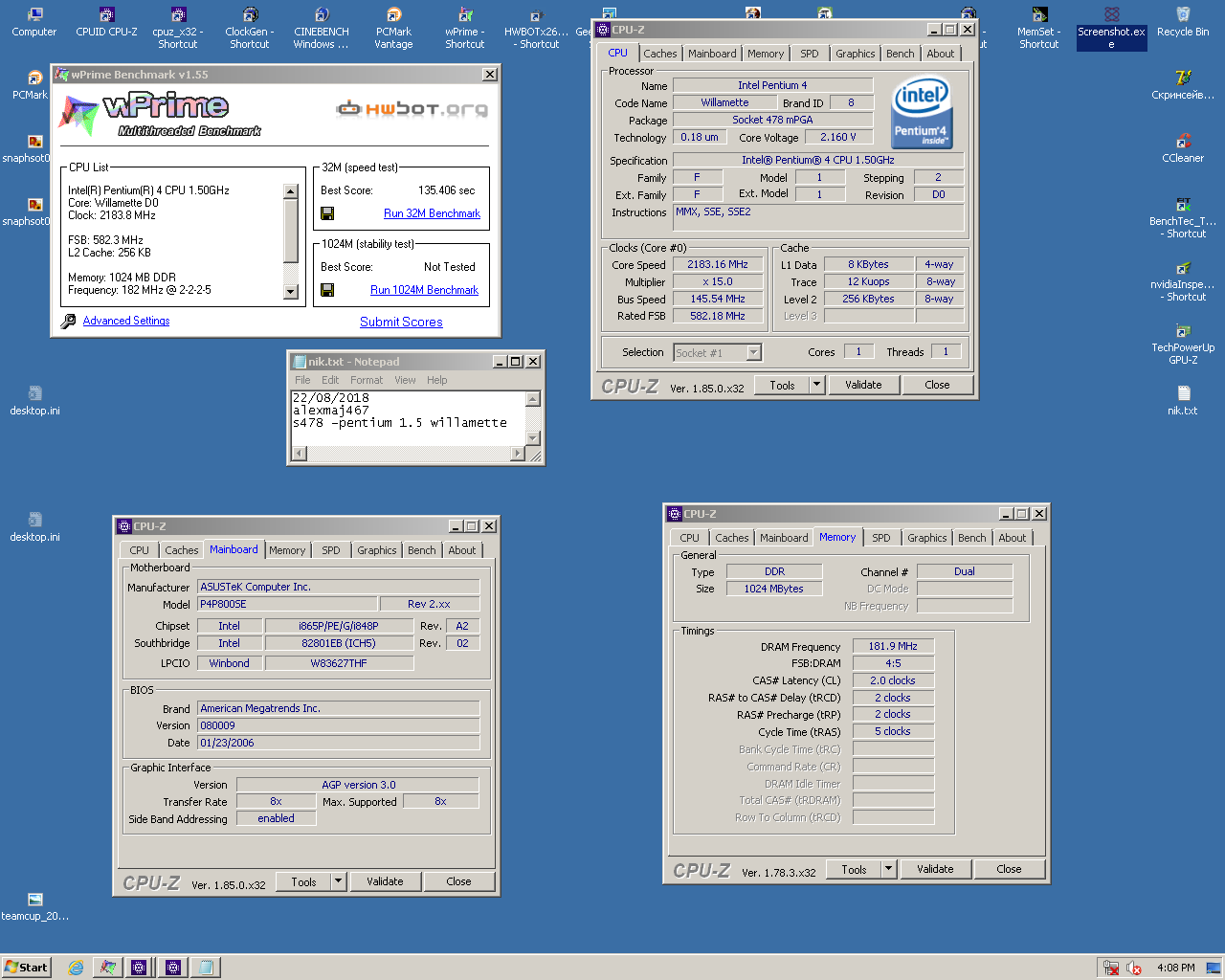This screenshot has height=980, width=1225.
Task: Launch Internet Explorer from the taskbar
Action: (x=76, y=968)
